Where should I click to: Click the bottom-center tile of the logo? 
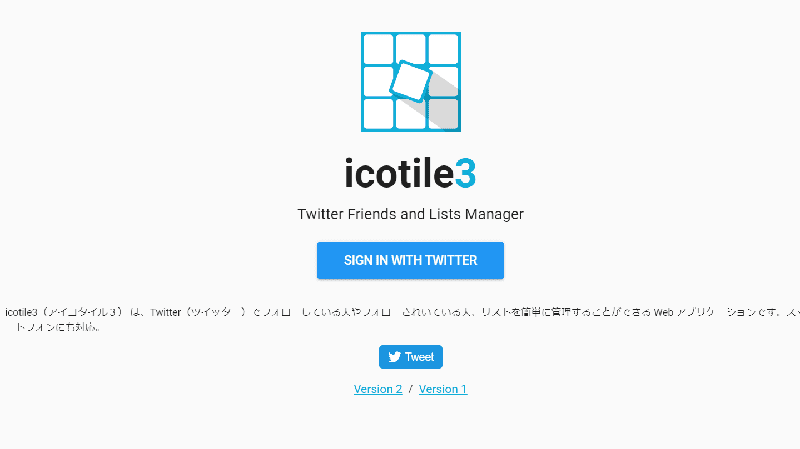point(410,114)
